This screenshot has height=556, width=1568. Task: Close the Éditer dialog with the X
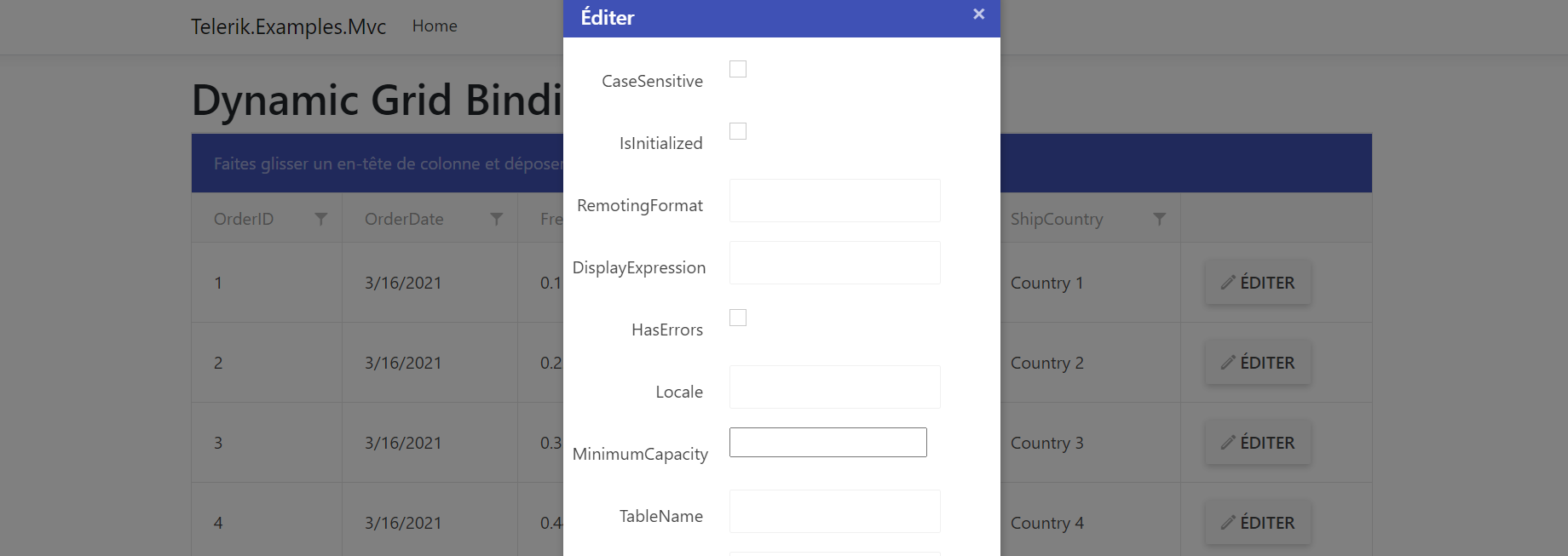pos(978,14)
